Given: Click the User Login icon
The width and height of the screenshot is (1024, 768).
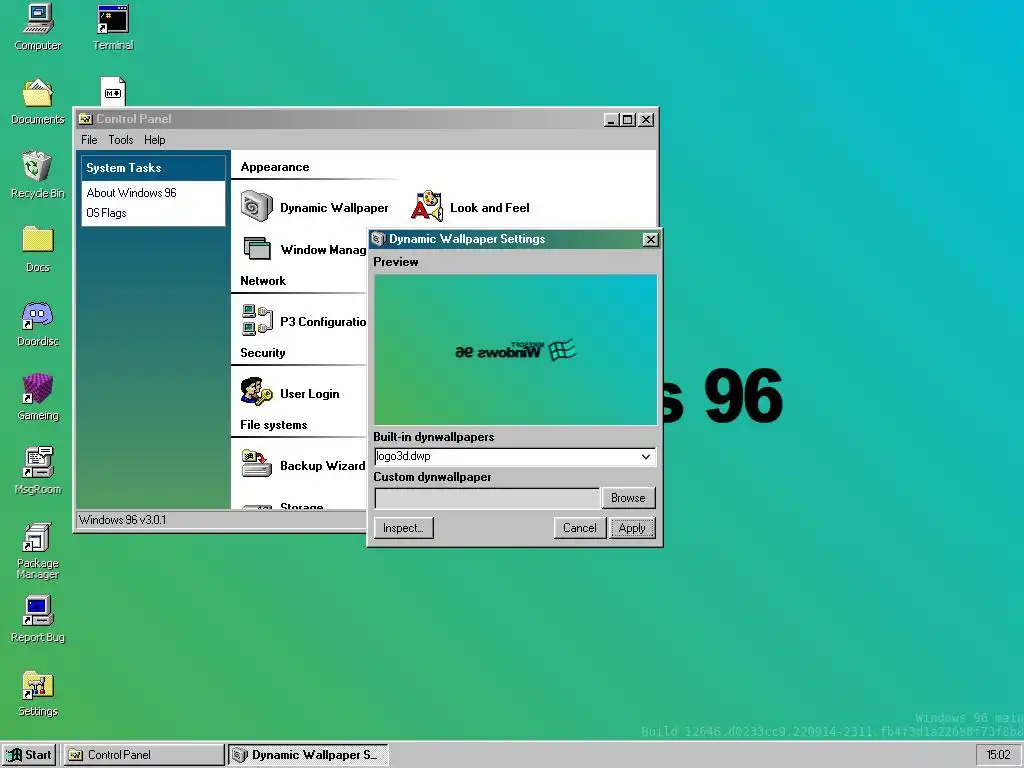Looking at the screenshot, I should (x=257, y=392).
